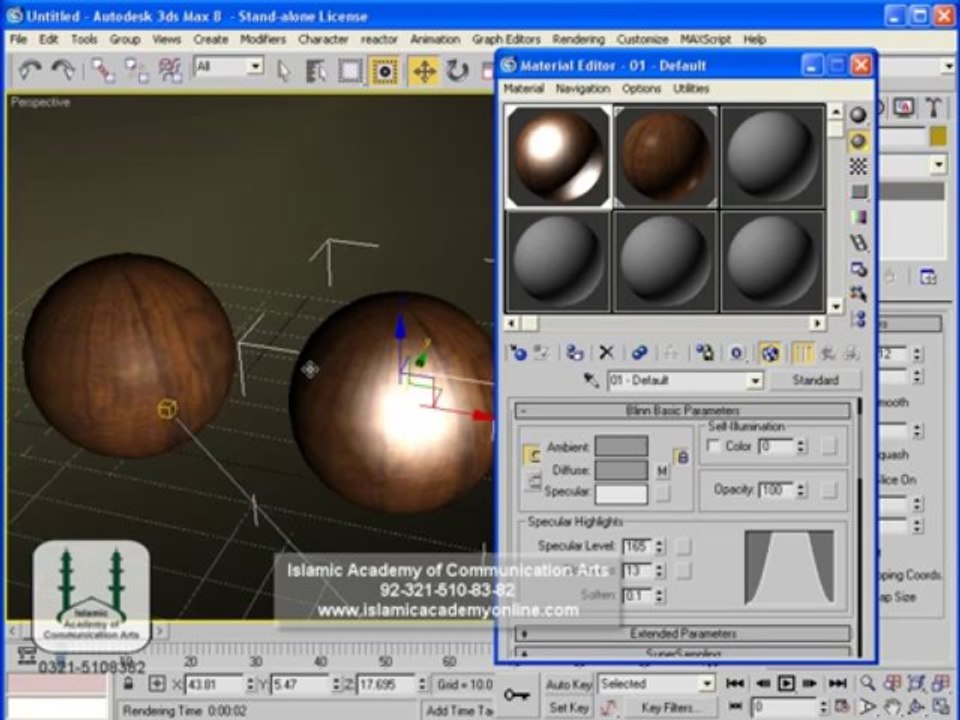Toggle Show End Result button
This screenshot has height=720, width=960.
803,353
